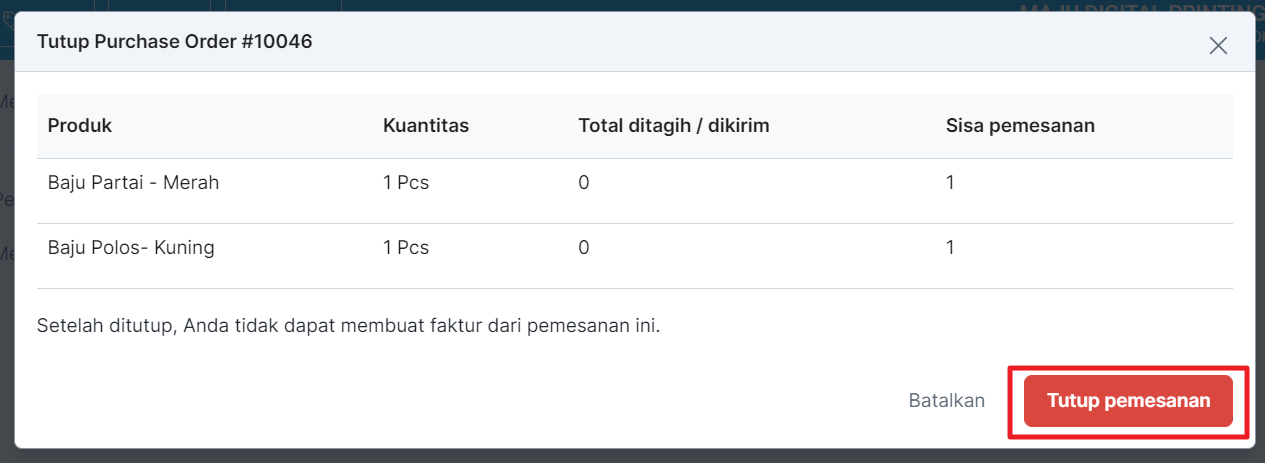This screenshot has width=1265, height=463.
Task: Cancel with the Batalkan link
Action: pyautogui.click(x=946, y=401)
